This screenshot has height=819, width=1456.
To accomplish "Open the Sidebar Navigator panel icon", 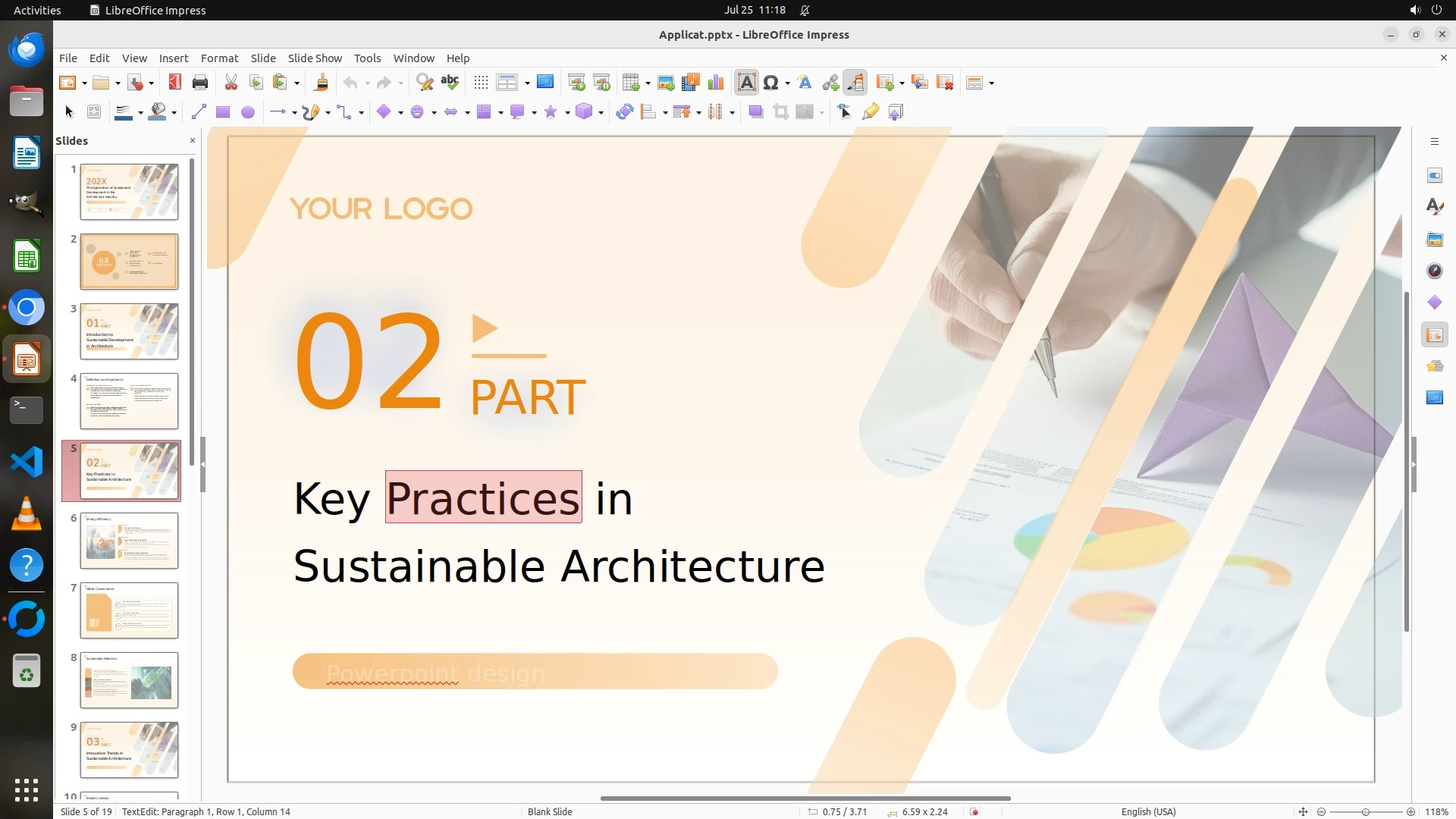I will 1434,271.
